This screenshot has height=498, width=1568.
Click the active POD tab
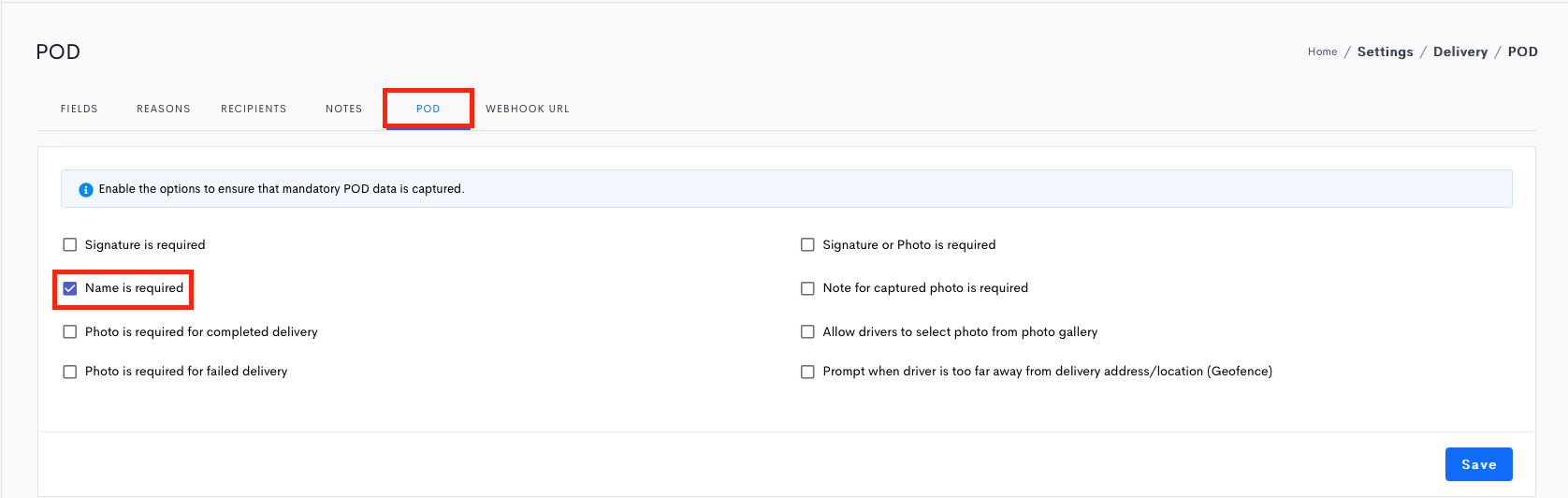tap(428, 109)
